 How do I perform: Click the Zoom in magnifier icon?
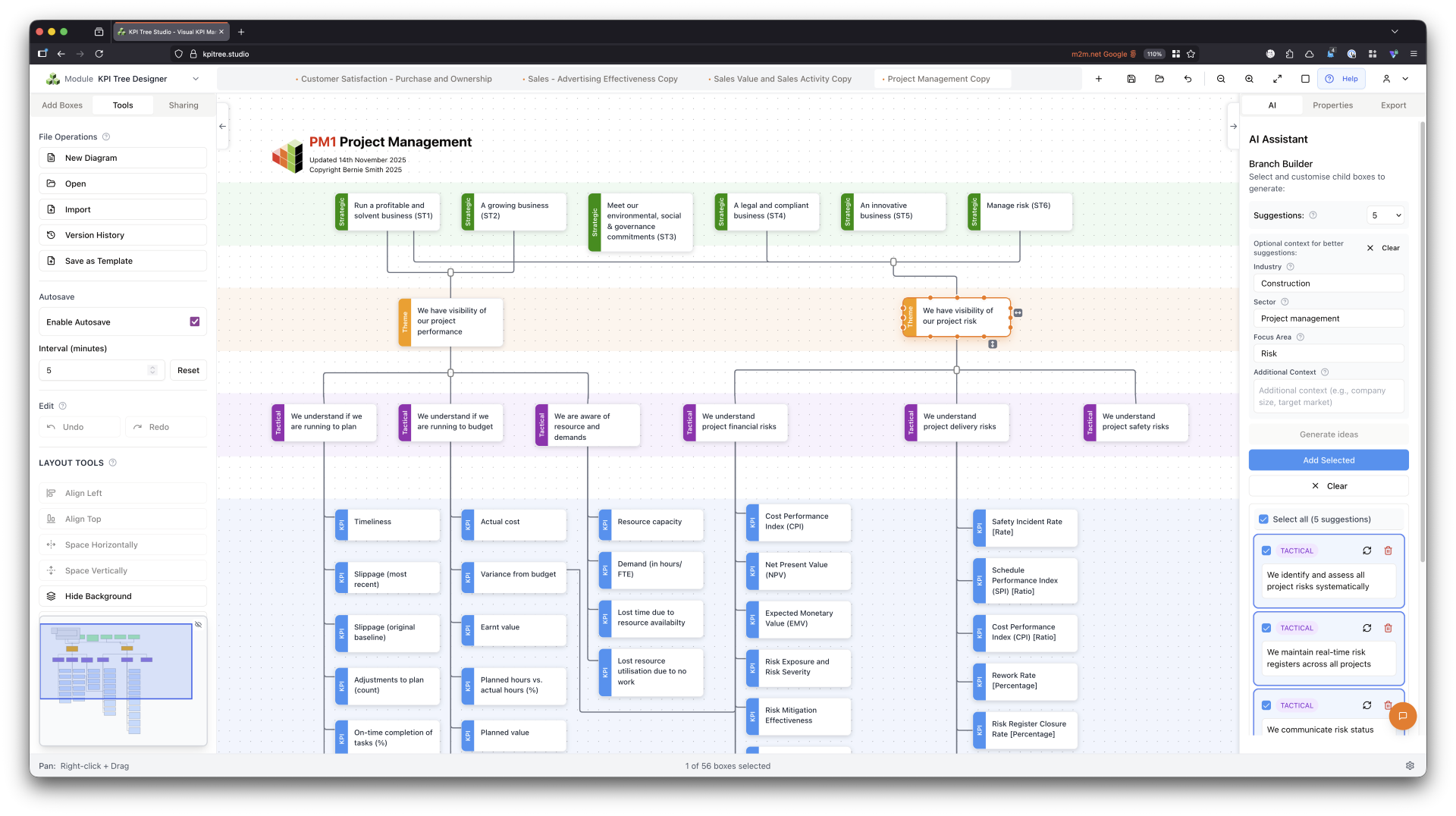coord(1248,78)
